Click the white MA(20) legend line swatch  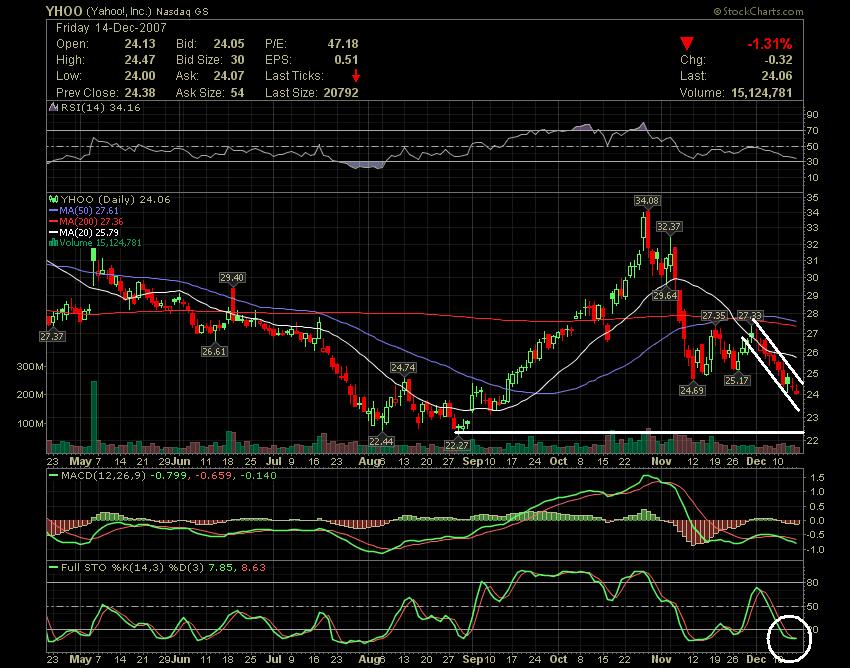click(x=54, y=232)
